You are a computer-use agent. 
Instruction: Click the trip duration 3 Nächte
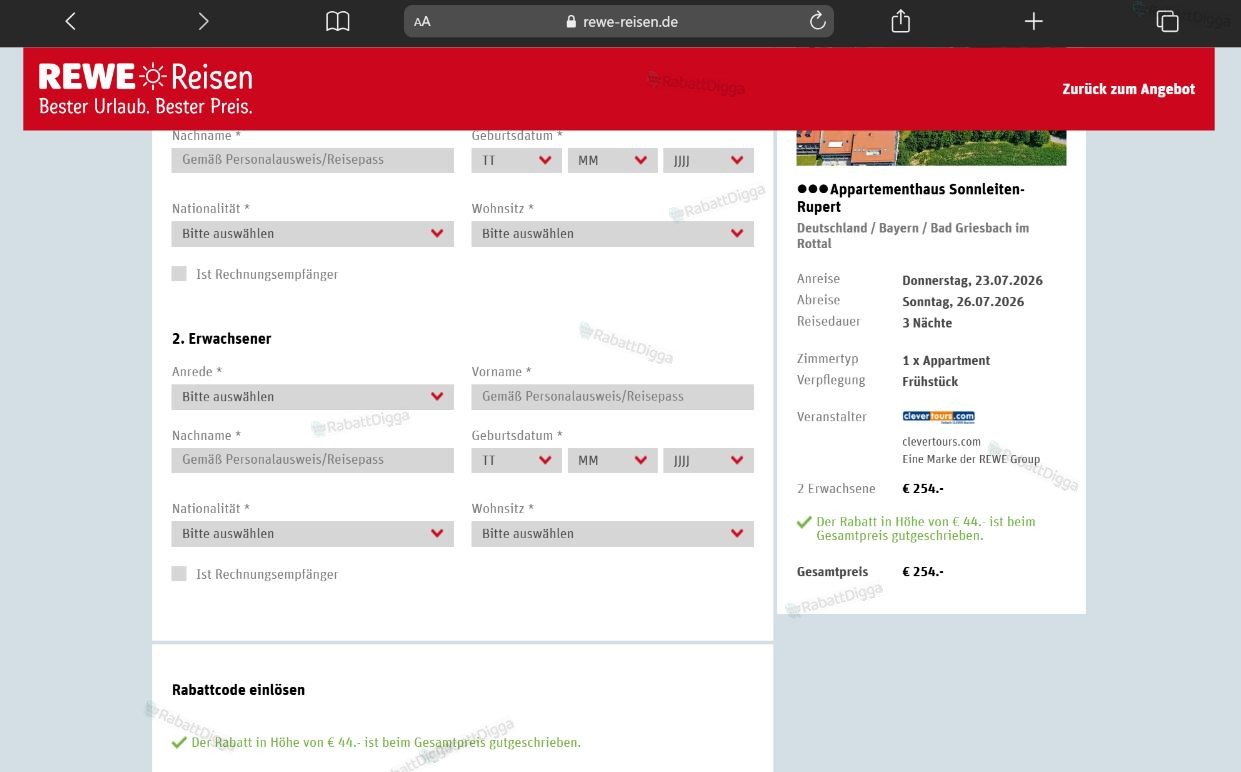click(x=927, y=323)
